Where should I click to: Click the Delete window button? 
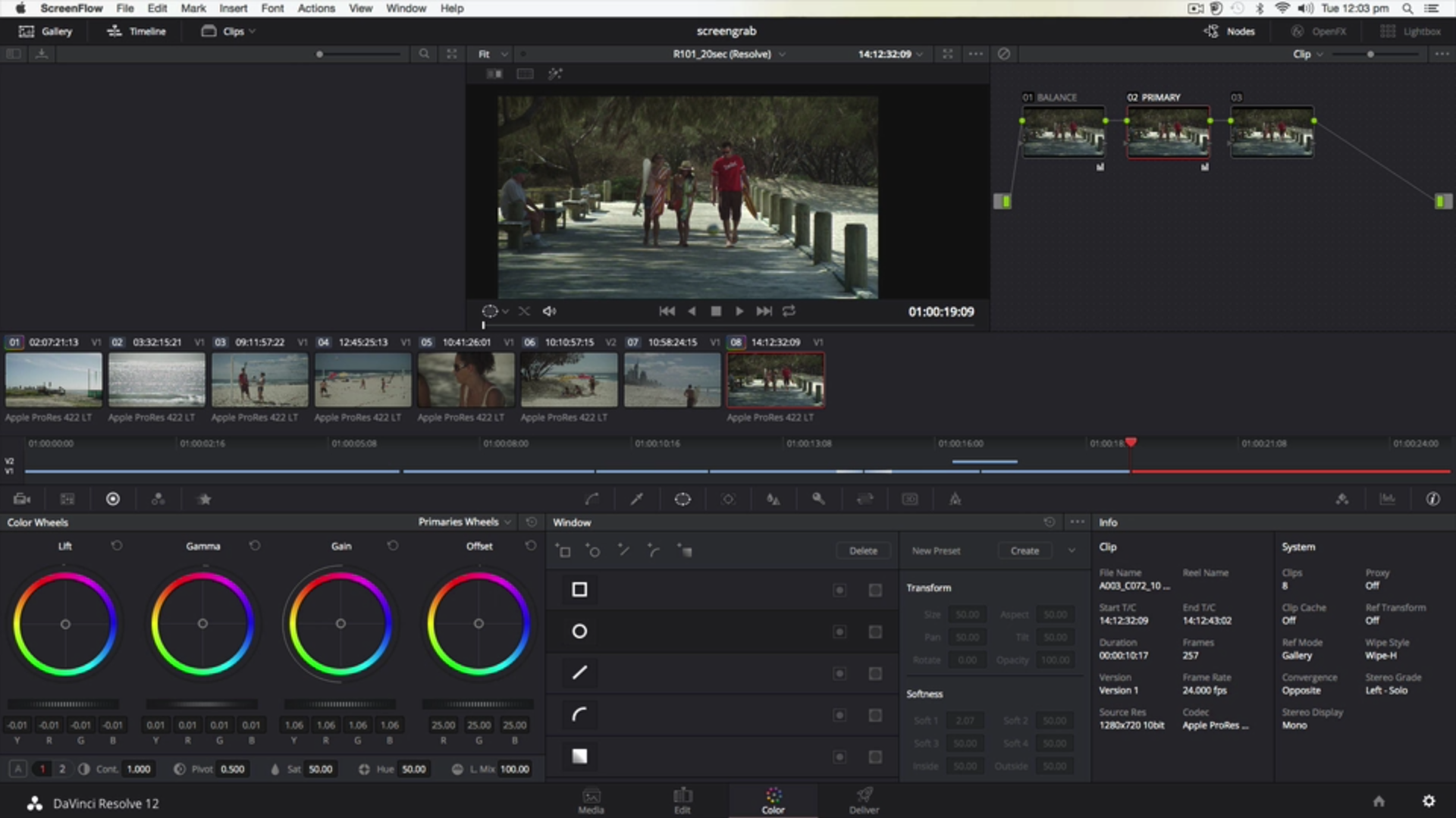pos(863,550)
